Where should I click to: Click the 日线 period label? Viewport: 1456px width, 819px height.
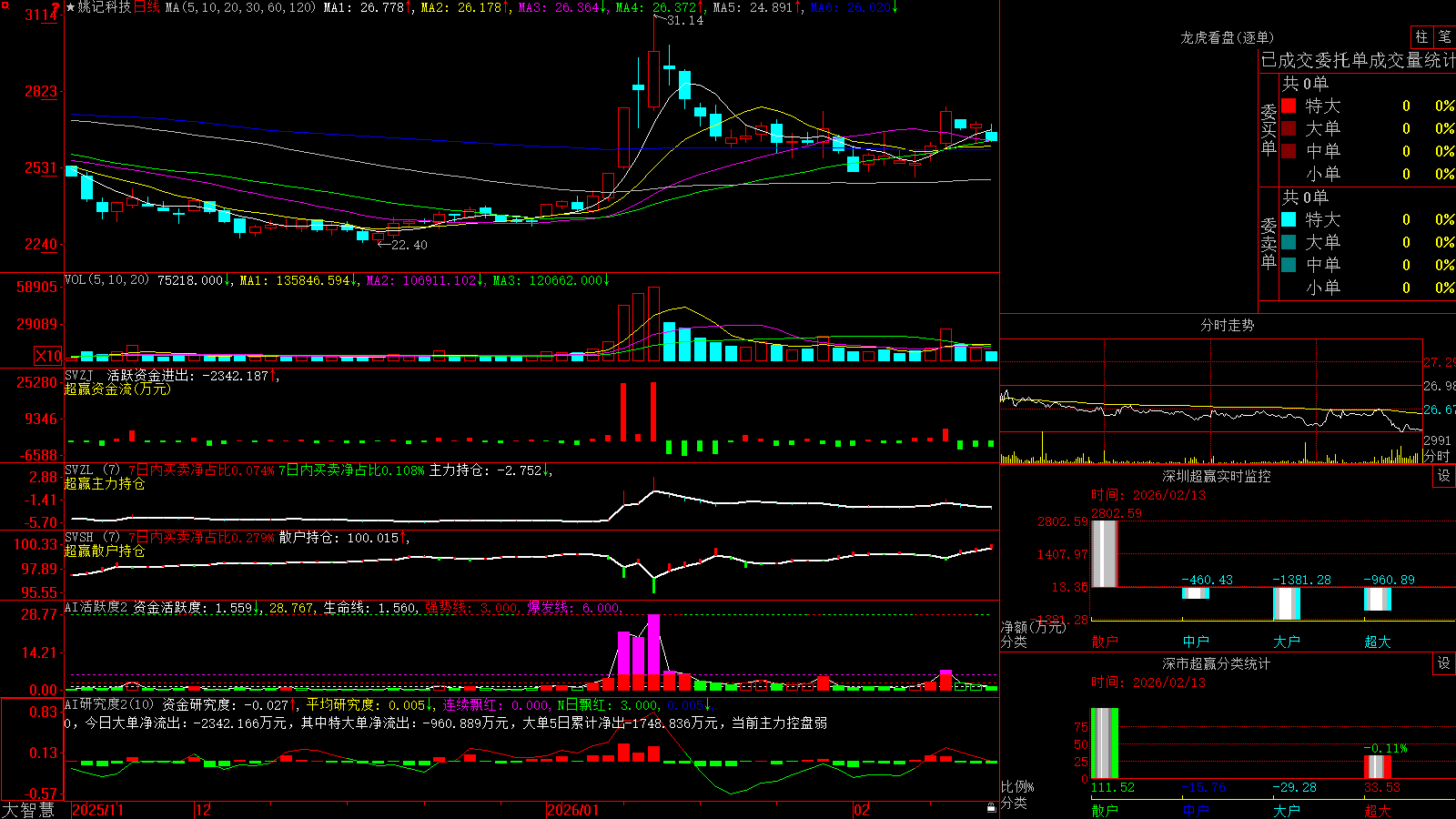tap(147, 7)
